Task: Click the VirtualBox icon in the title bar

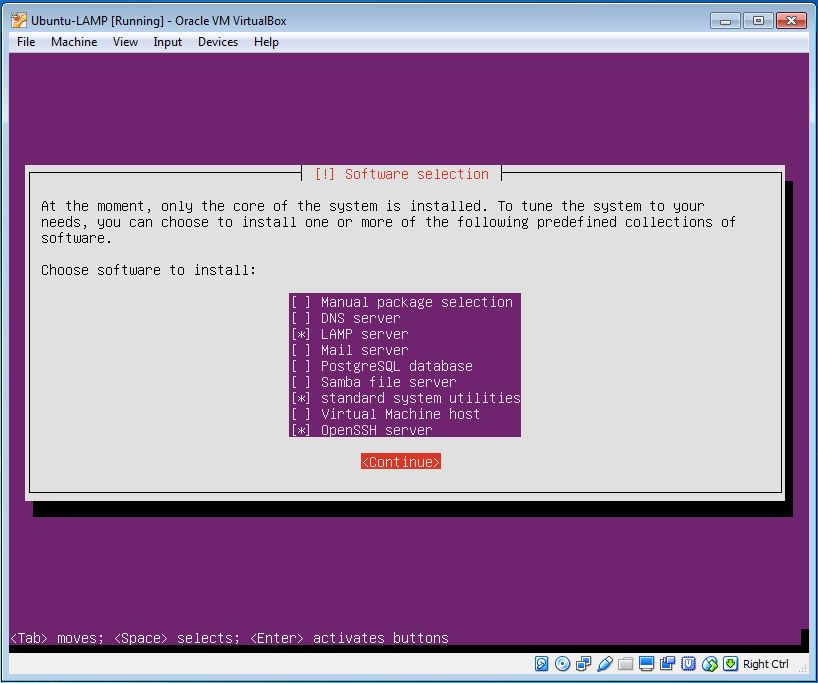Action: pyautogui.click(x=18, y=20)
